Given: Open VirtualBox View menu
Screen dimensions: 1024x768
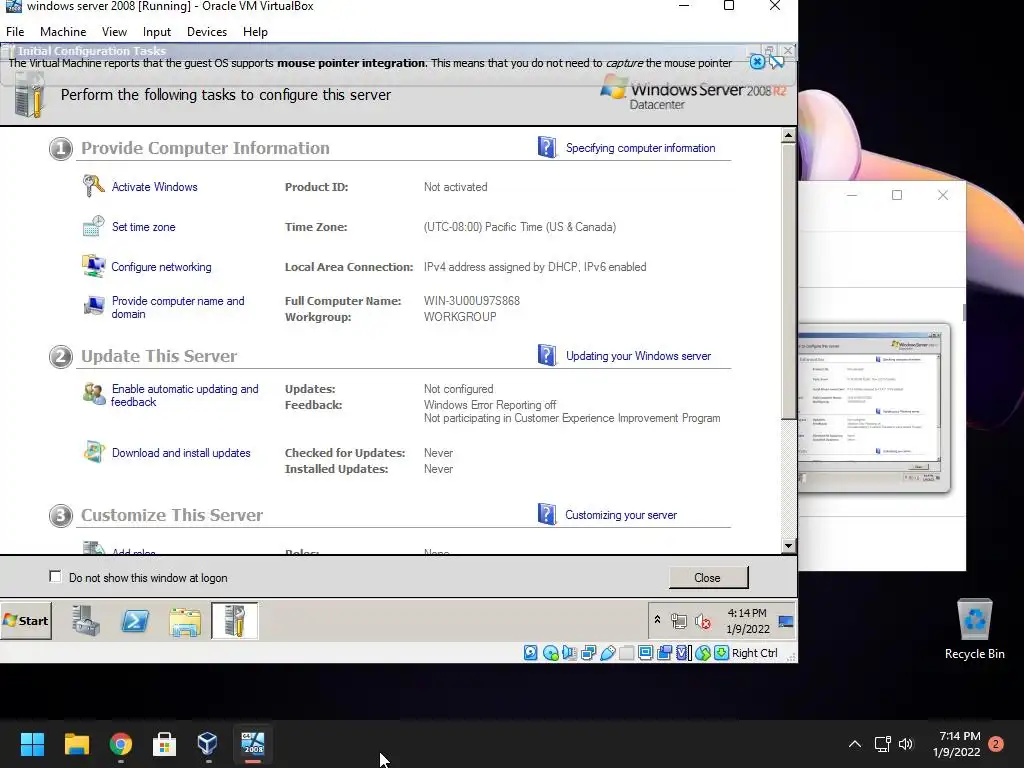Looking at the screenshot, I should (x=114, y=31).
